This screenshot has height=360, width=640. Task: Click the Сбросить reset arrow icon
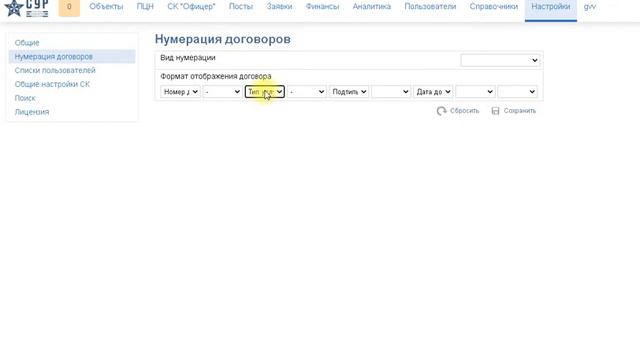(441, 111)
